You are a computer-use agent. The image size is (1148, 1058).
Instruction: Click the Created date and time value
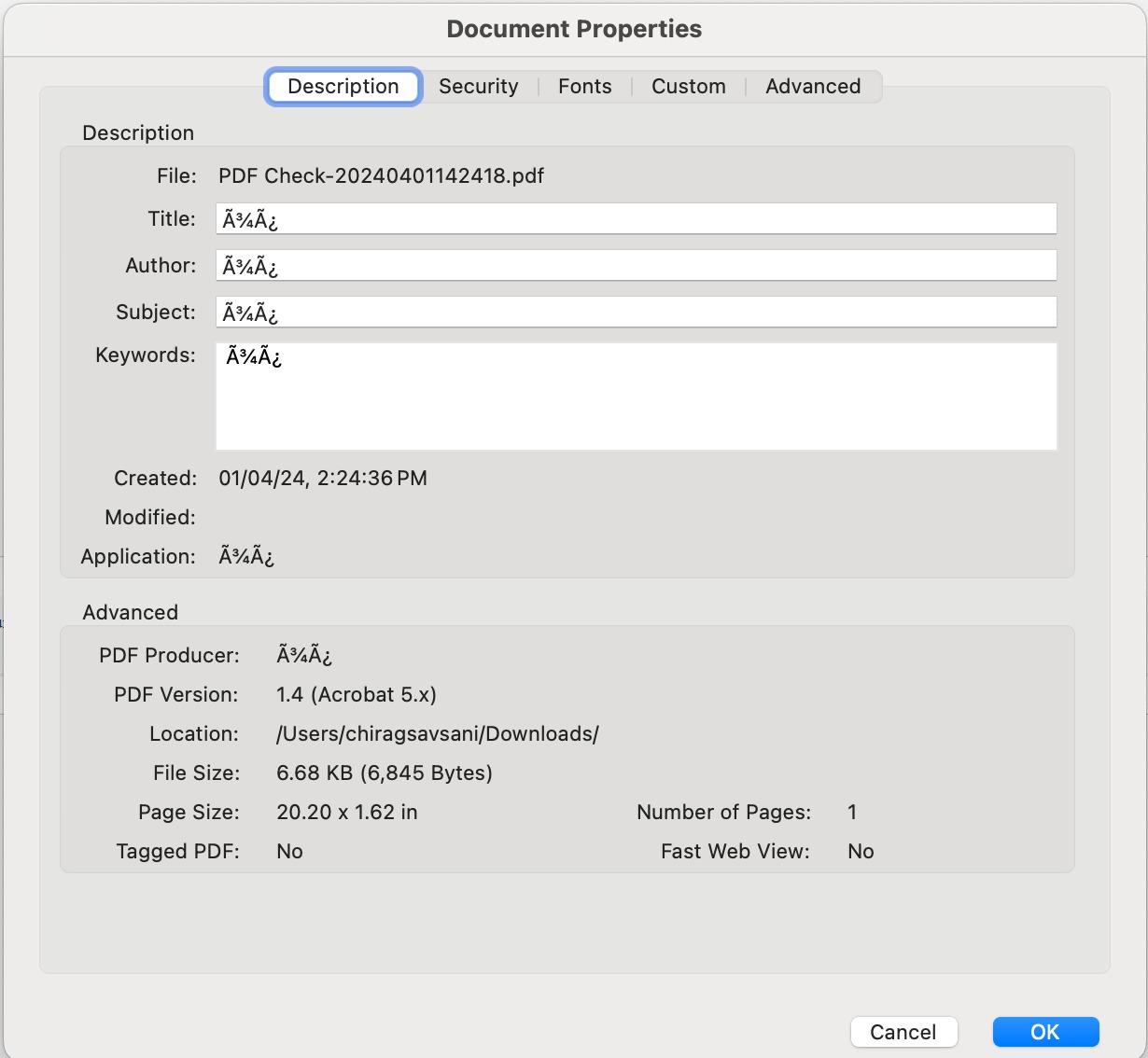coord(323,479)
